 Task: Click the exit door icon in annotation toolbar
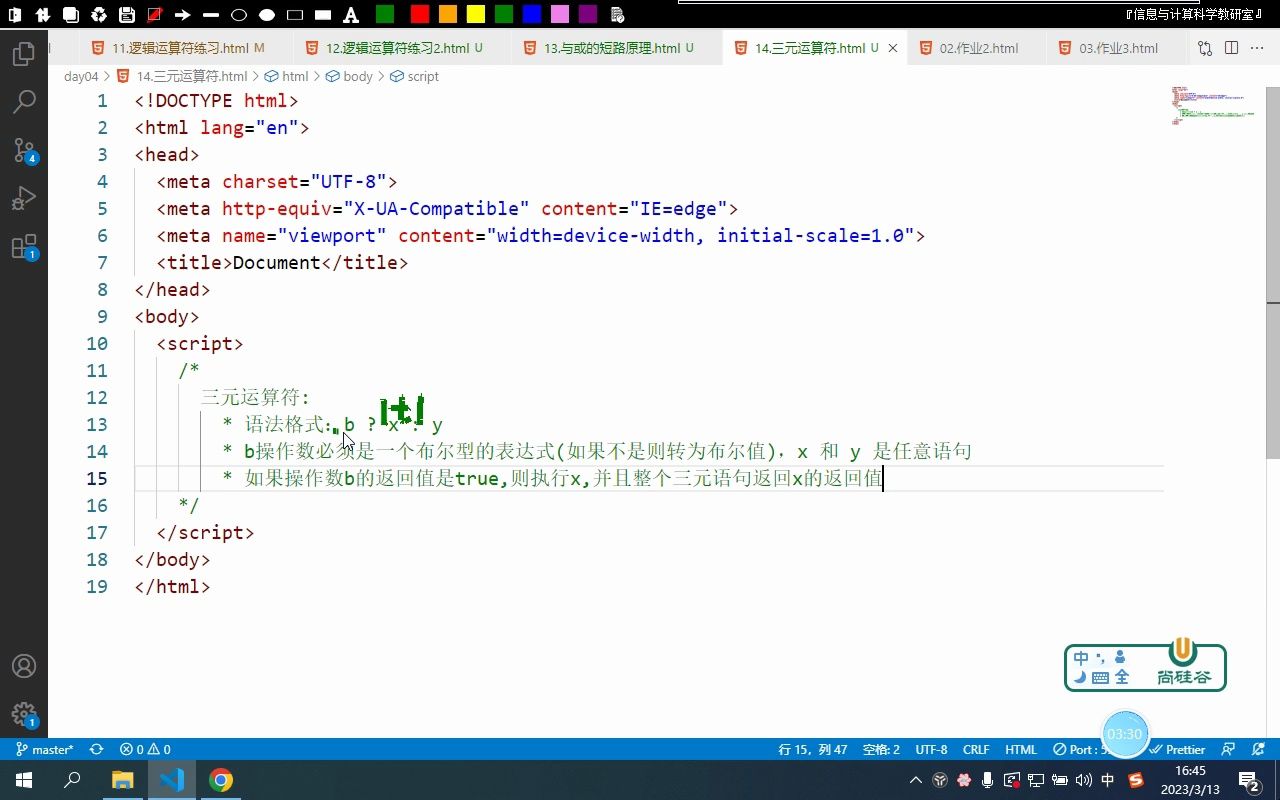pyautogui.click(x=14, y=15)
